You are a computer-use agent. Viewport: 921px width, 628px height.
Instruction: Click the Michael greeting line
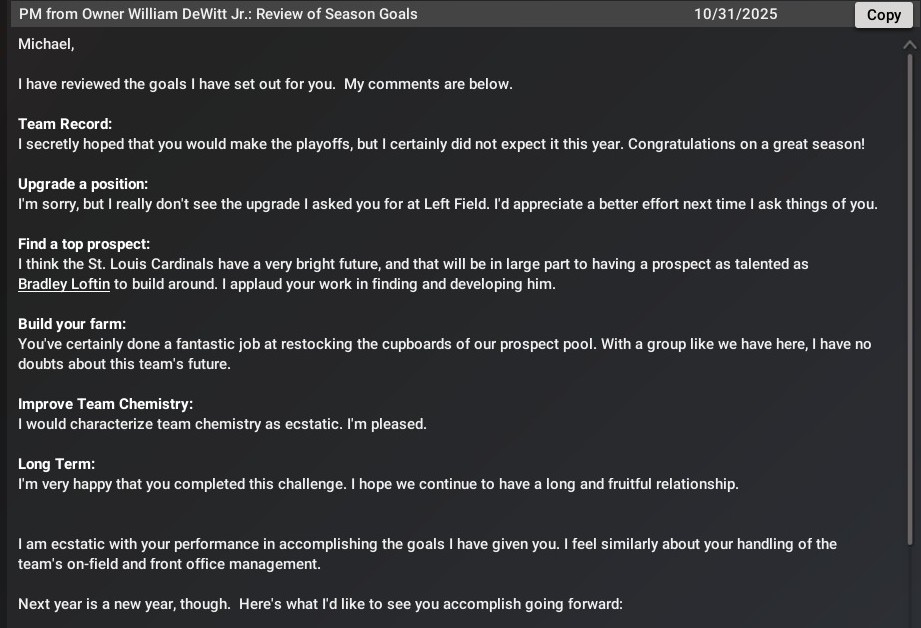pos(46,44)
